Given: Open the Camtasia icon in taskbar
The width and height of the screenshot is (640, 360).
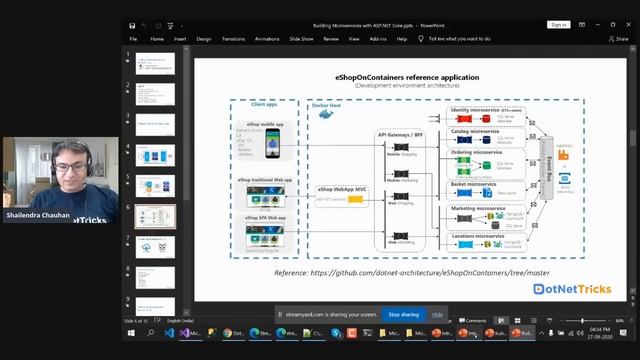Looking at the screenshot, I should pyautogui.click(x=351, y=333).
